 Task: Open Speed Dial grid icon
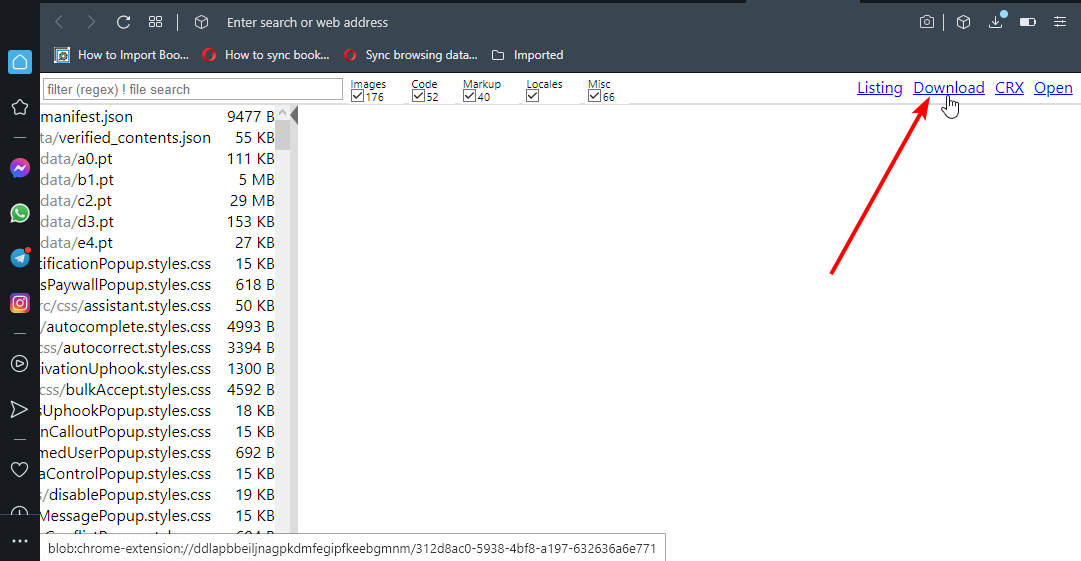(155, 22)
